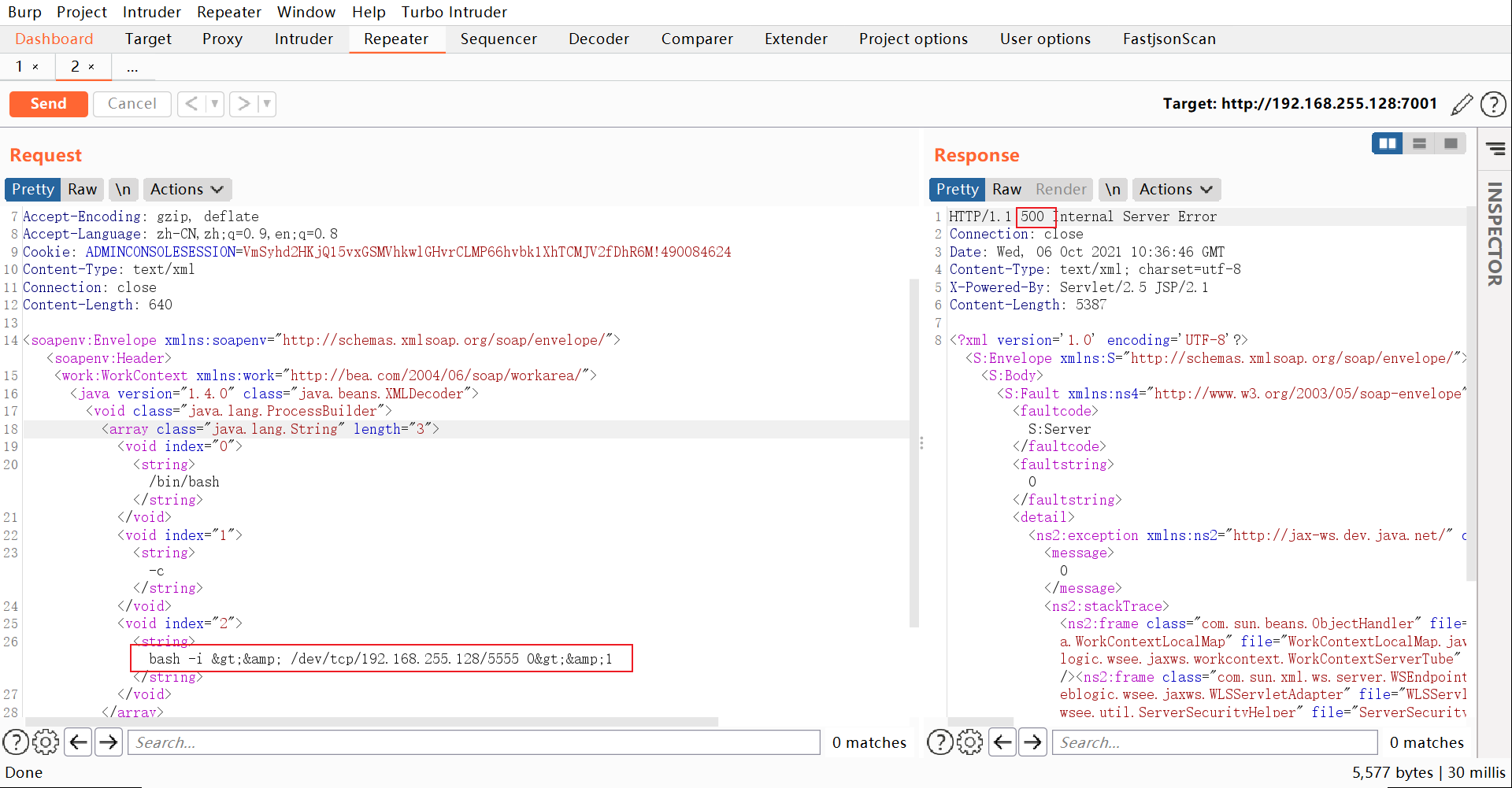
Task: Click the ADMINCONSOLESESSION cookie value
Action: tap(487, 252)
